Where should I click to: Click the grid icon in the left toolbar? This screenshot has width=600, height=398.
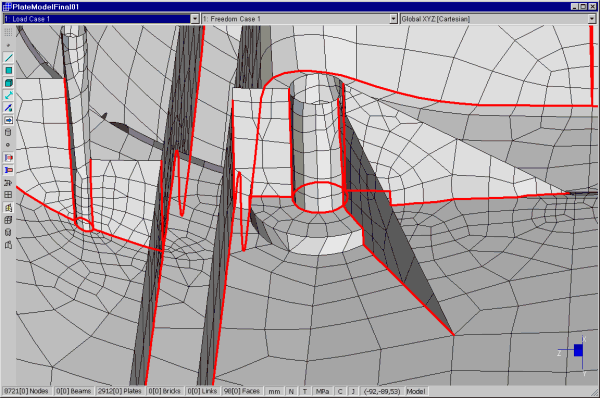tap(8, 195)
